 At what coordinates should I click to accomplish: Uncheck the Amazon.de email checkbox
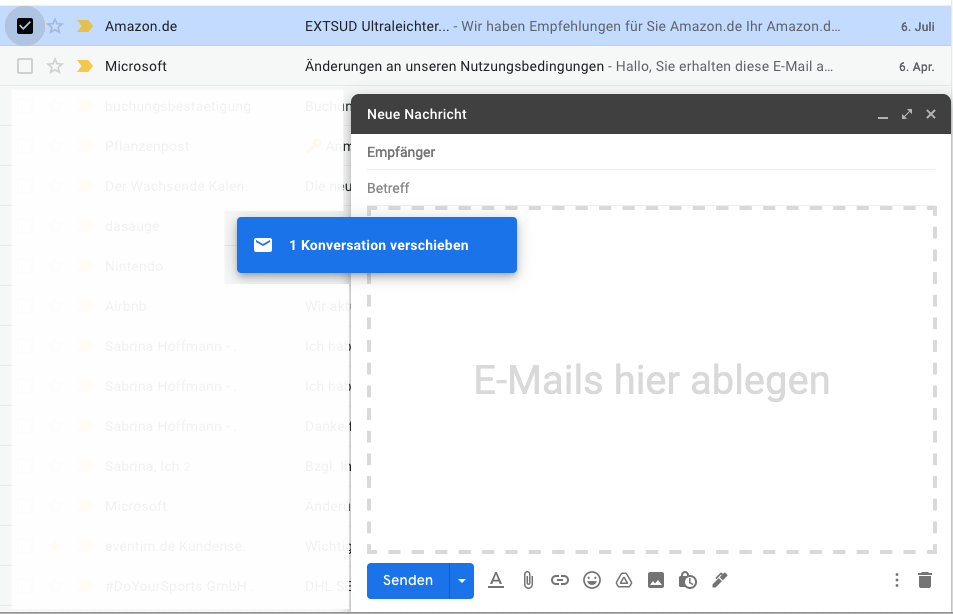tap(25, 26)
